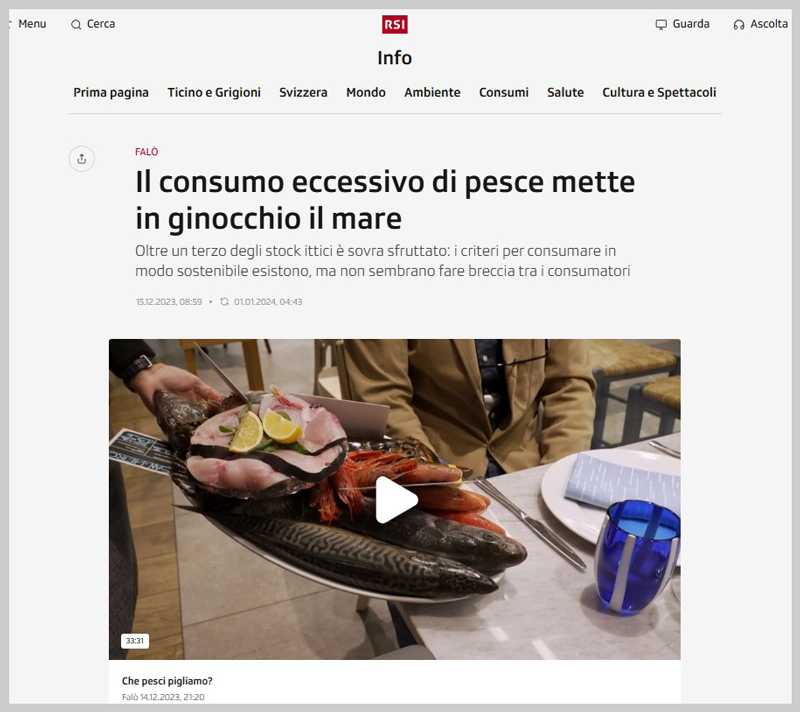Click the video title Che pesci pigliamo?

click(x=167, y=681)
